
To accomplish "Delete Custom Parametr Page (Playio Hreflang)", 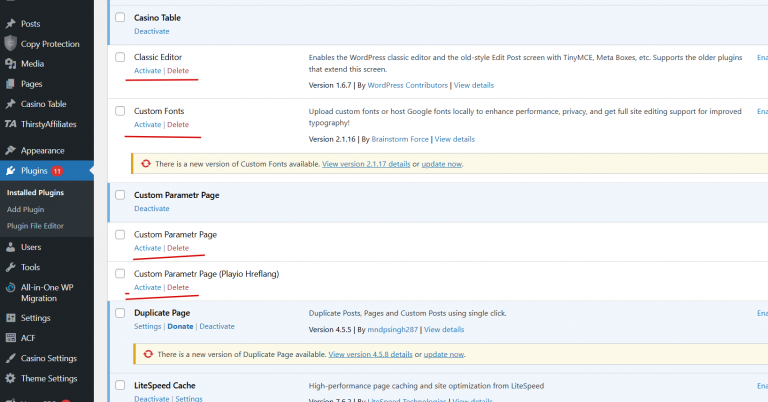I will click(x=178, y=287).
